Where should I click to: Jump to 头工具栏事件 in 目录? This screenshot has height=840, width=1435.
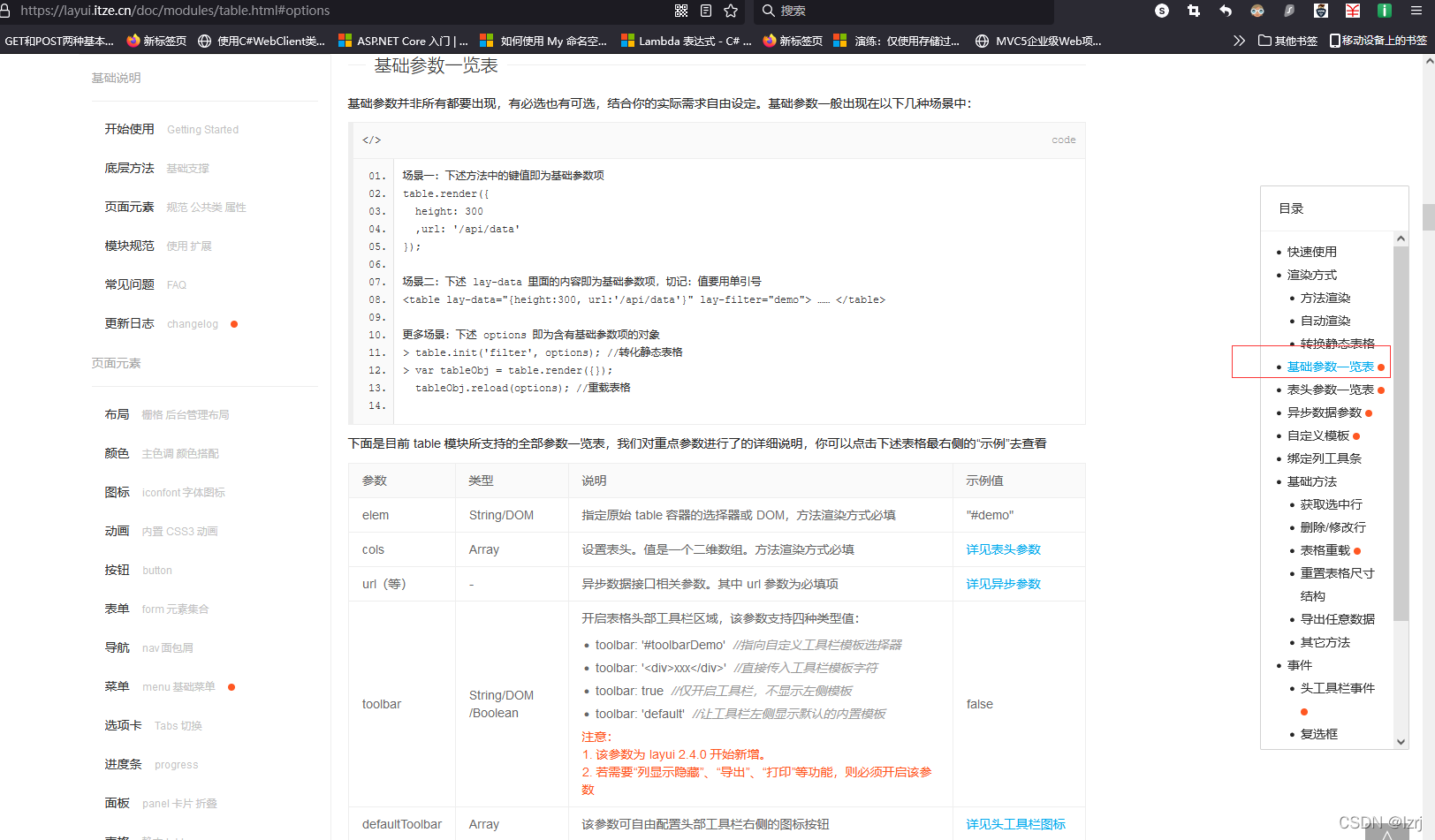tap(1337, 688)
